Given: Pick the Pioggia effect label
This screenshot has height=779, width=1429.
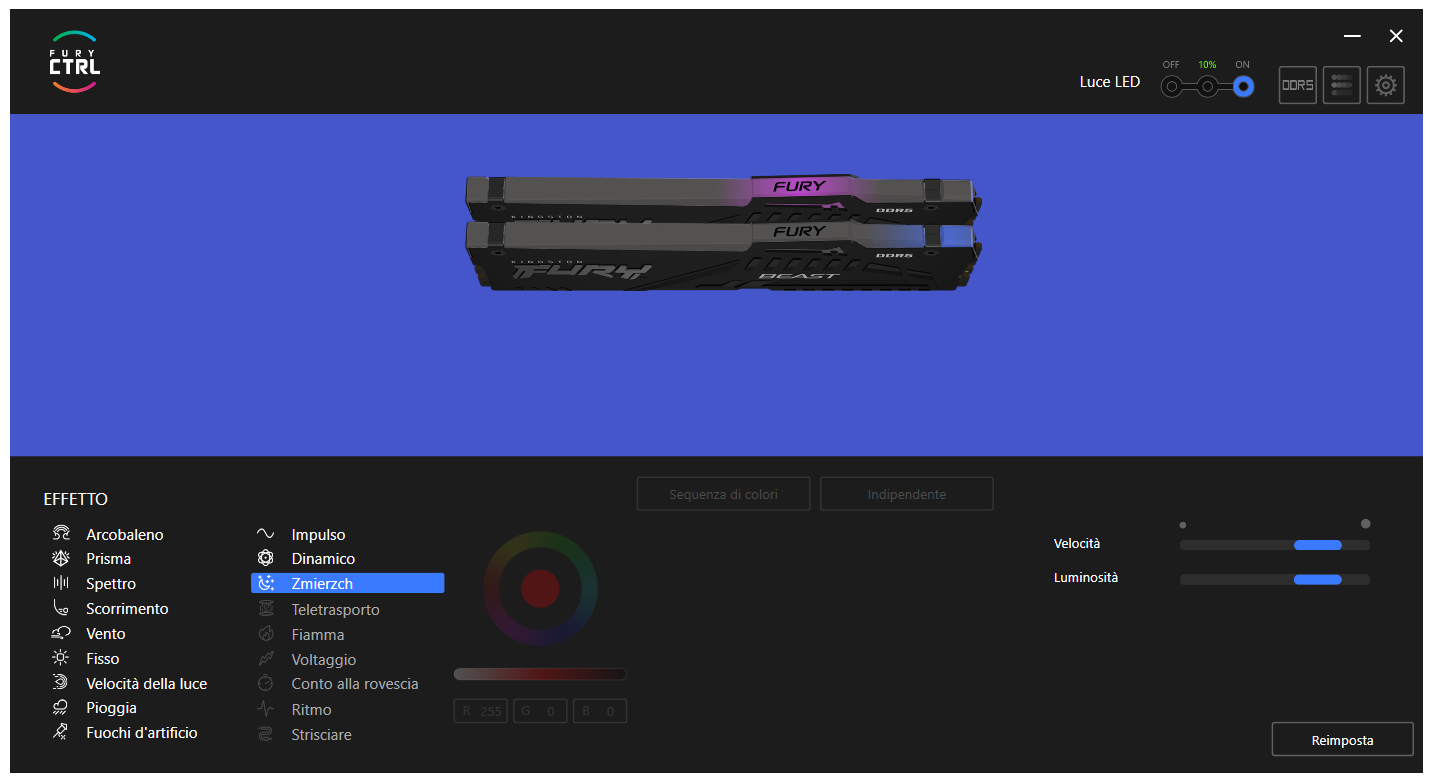Looking at the screenshot, I should 112,708.
